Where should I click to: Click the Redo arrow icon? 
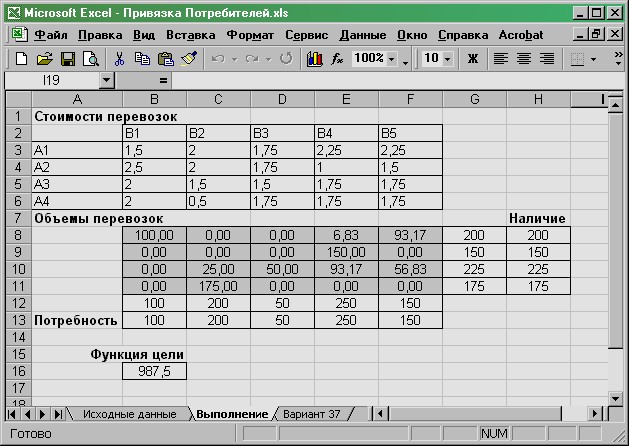pyautogui.click(x=252, y=59)
